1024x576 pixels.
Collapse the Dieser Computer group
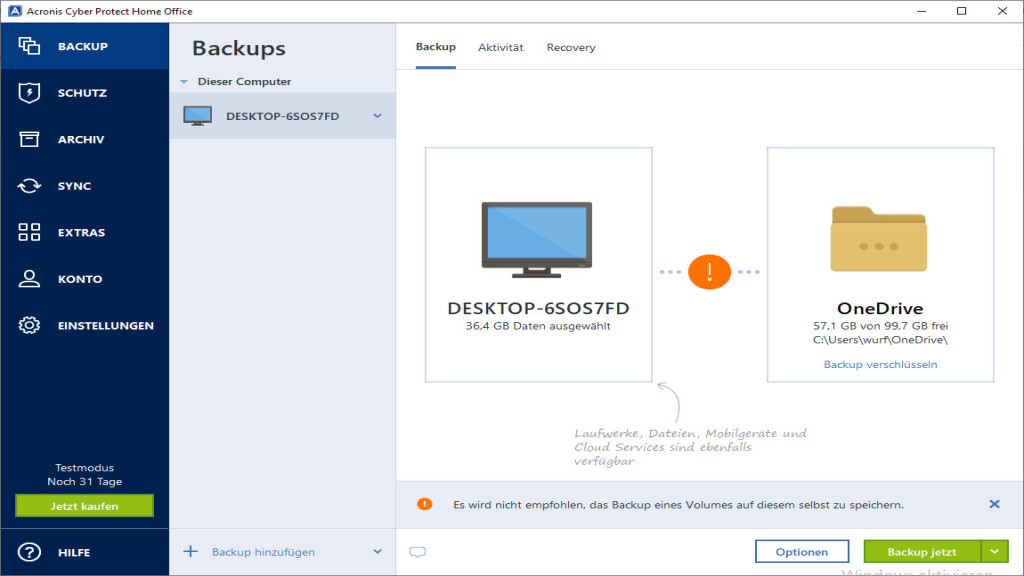coord(182,81)
